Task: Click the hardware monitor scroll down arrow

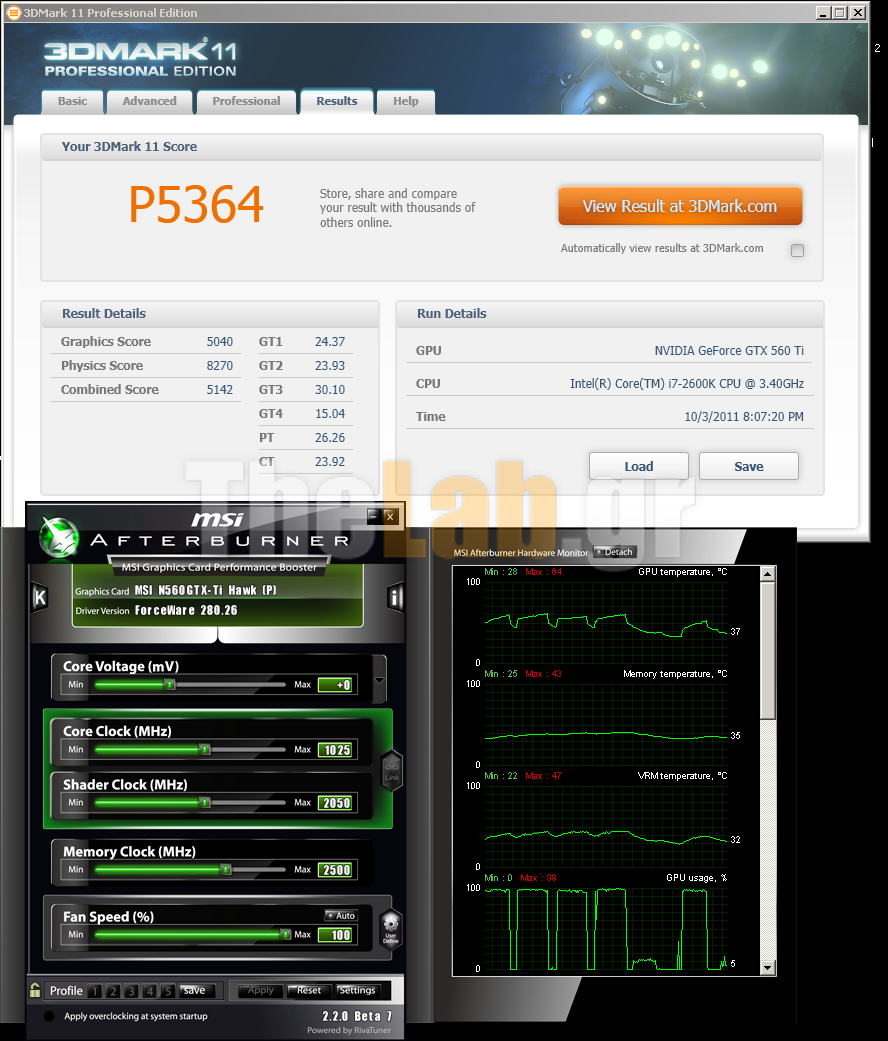Action: (x=768, y=968)
